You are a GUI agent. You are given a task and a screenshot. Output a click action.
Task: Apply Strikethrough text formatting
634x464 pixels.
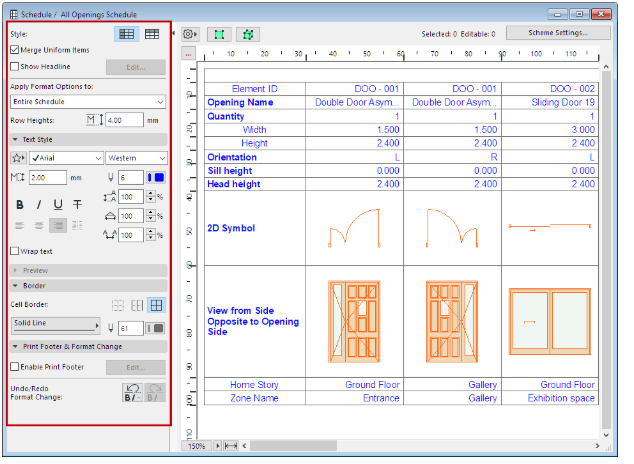(x=77, y=204)
